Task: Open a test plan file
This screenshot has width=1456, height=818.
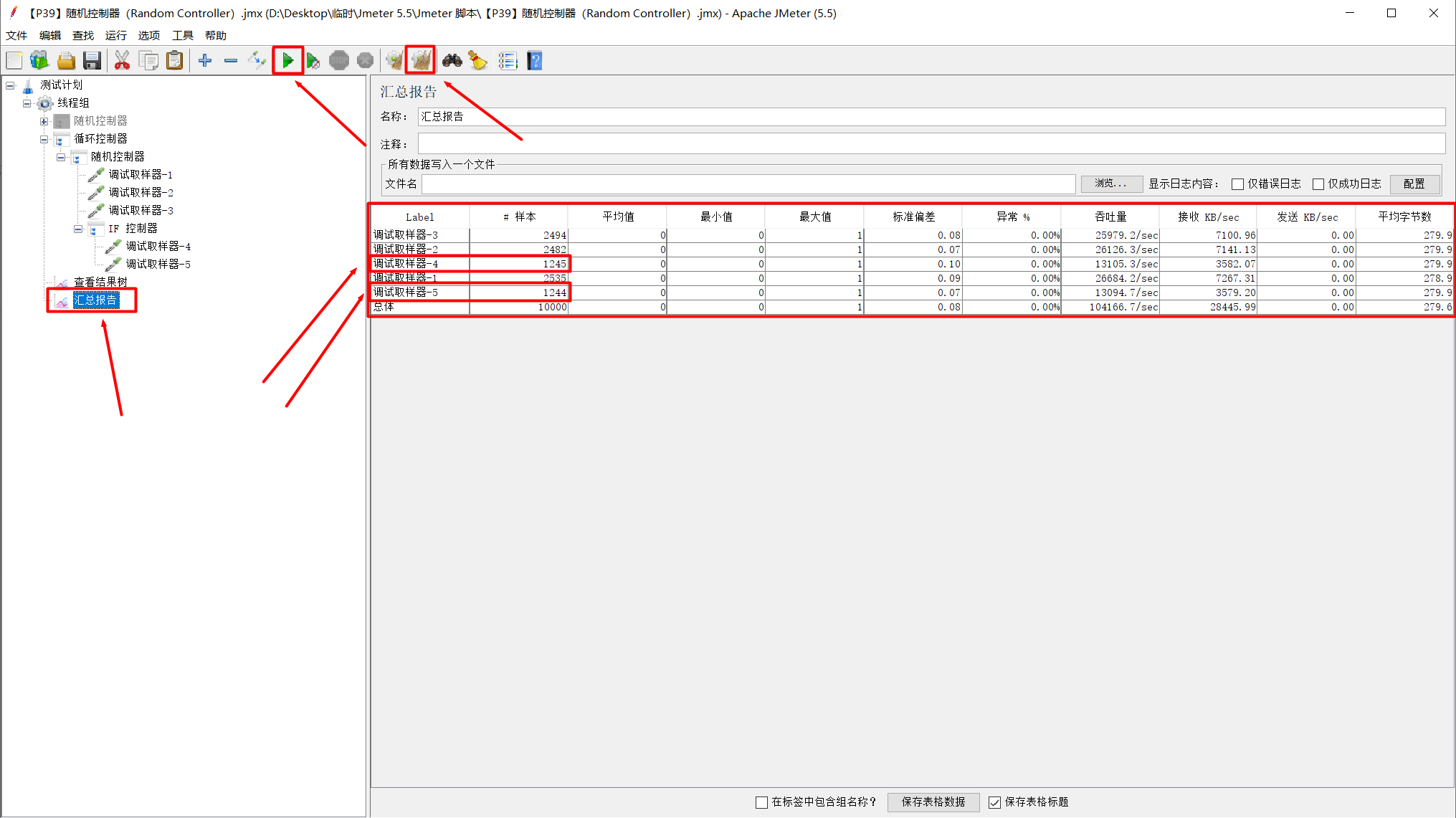Action: tap(66, 61)
